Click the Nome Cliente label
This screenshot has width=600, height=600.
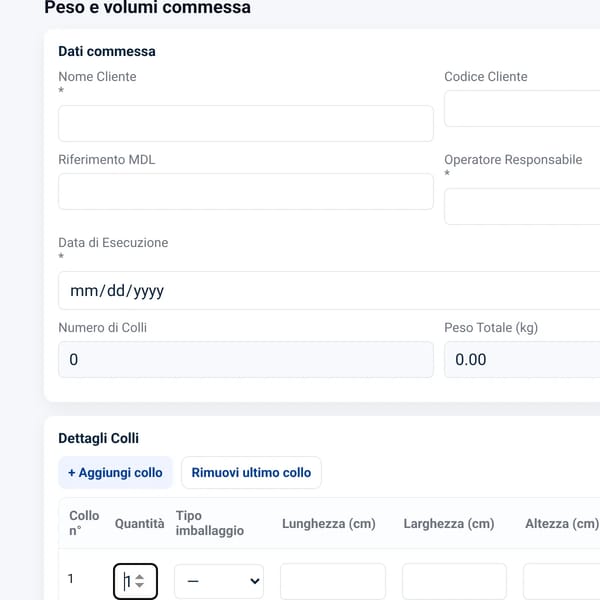(x=97, y=77)
